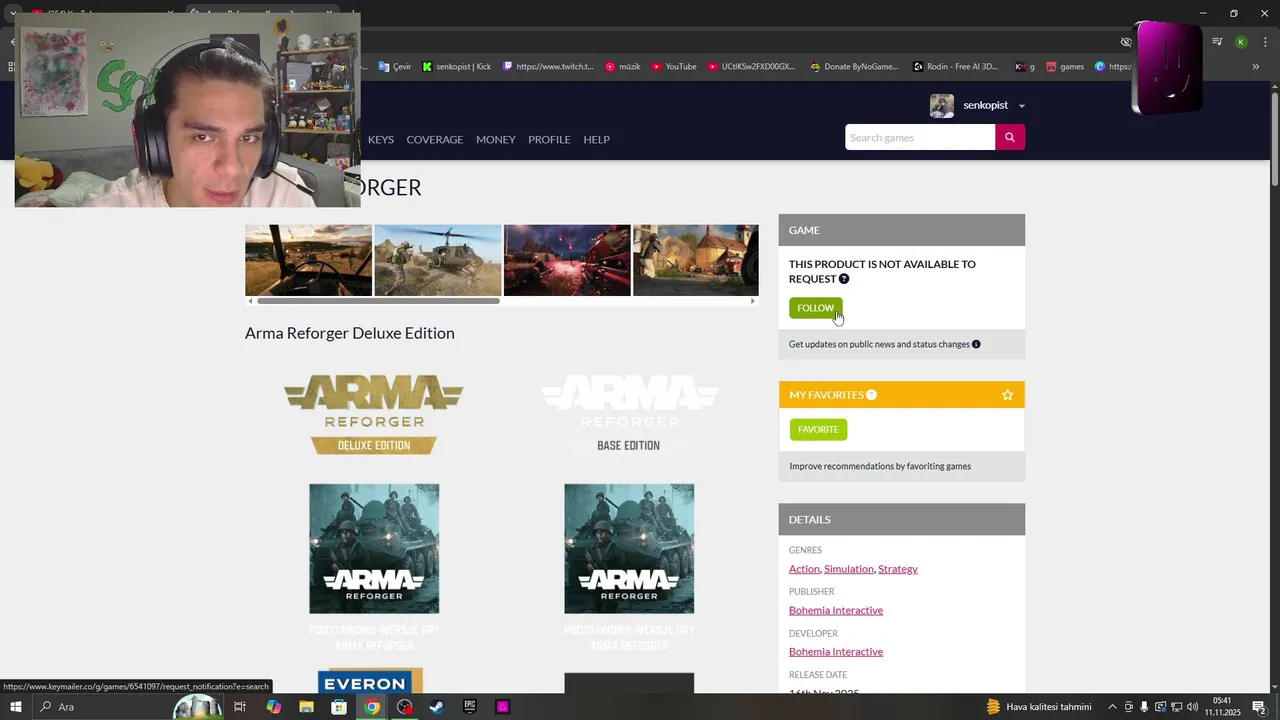The width and height of the screenshot is (1280, 720).
Task: Open the KEYS menu
Action: click(381, 139)
